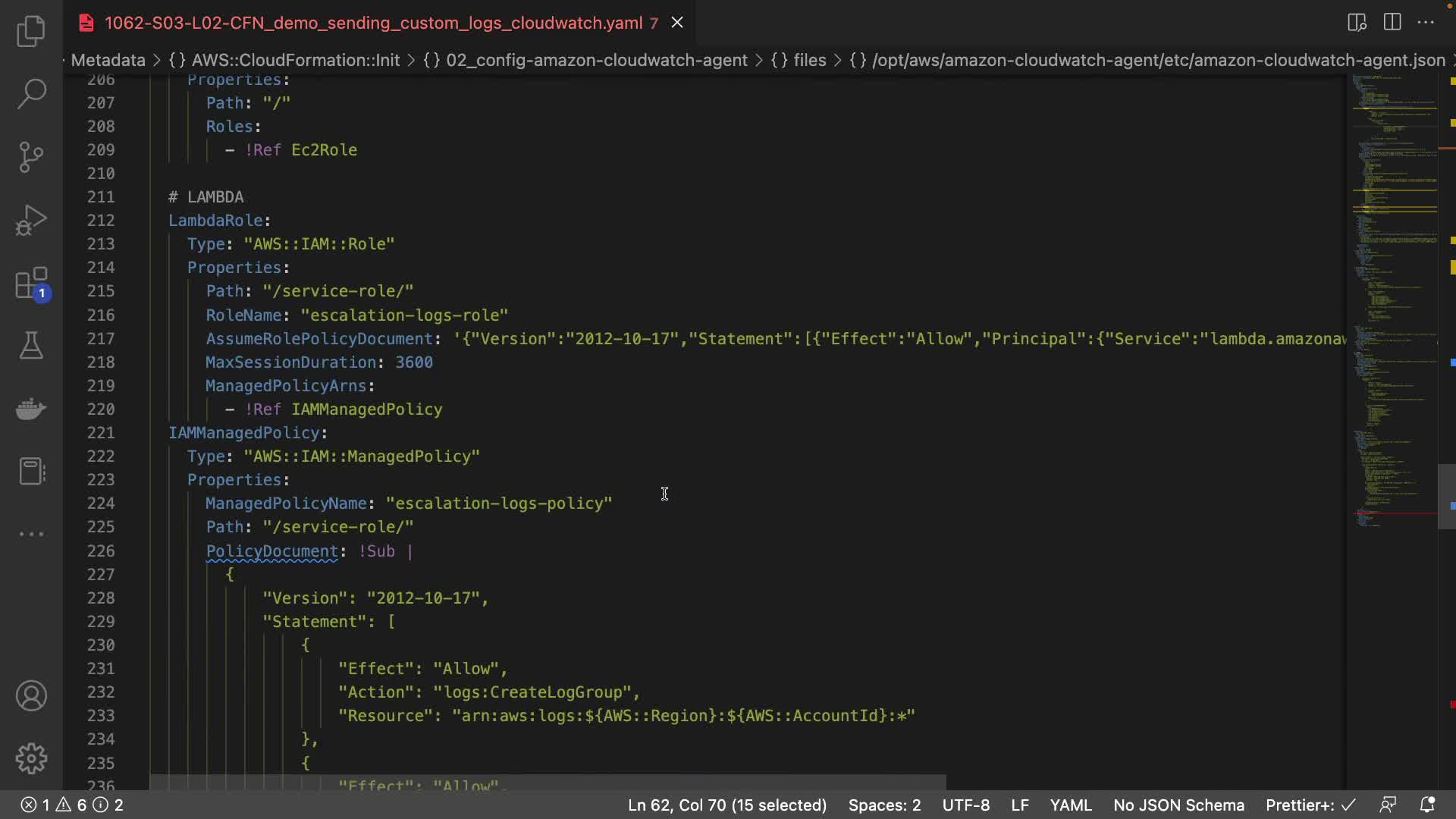The image size is (1456, 819).
Task: Click the 'files' breadcrumb item
Action: click(x=809, y=60)
